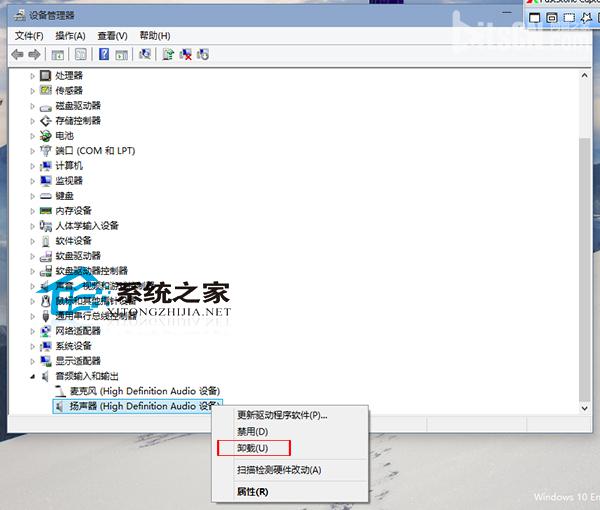
Task: Select the 系统设备 row
Action: click(x=73, y=346)
